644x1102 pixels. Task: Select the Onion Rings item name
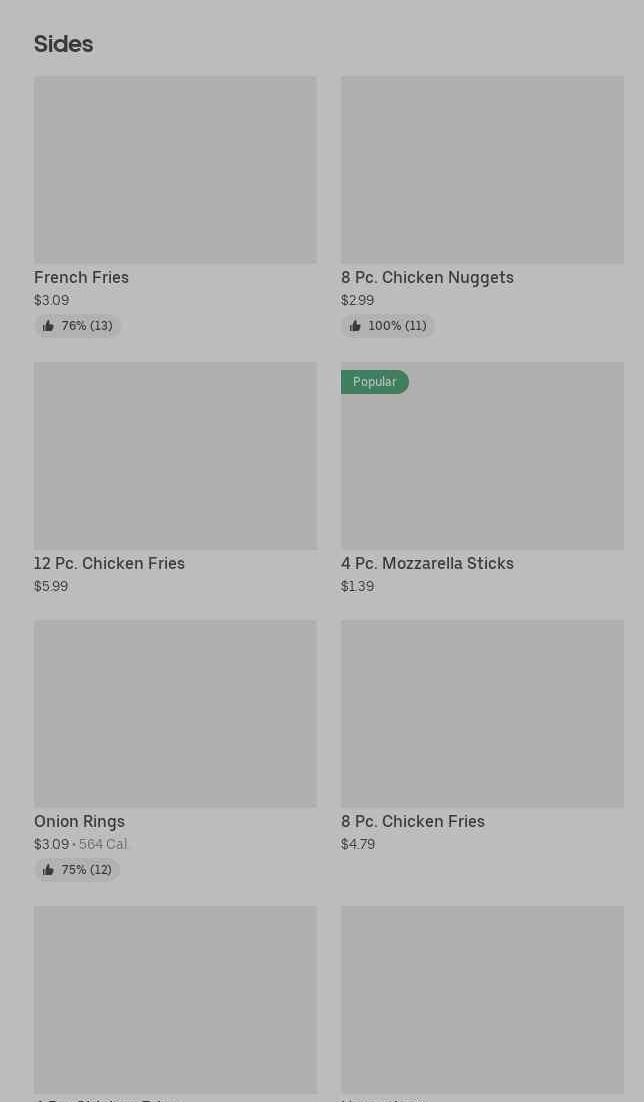80,822
